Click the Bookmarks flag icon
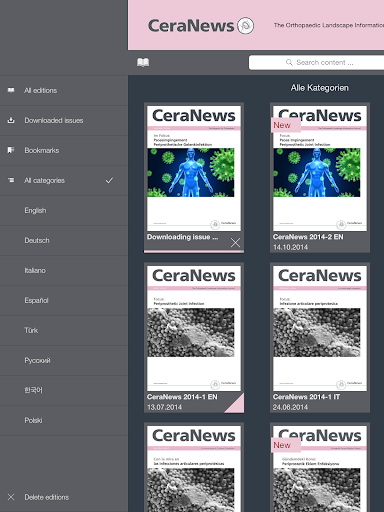 11,150
